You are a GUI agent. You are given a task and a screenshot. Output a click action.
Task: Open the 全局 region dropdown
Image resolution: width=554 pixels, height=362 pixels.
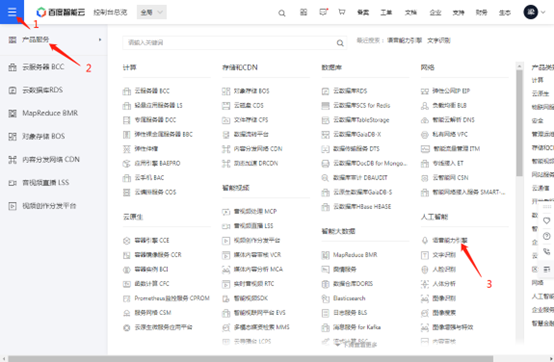[152, 12]
